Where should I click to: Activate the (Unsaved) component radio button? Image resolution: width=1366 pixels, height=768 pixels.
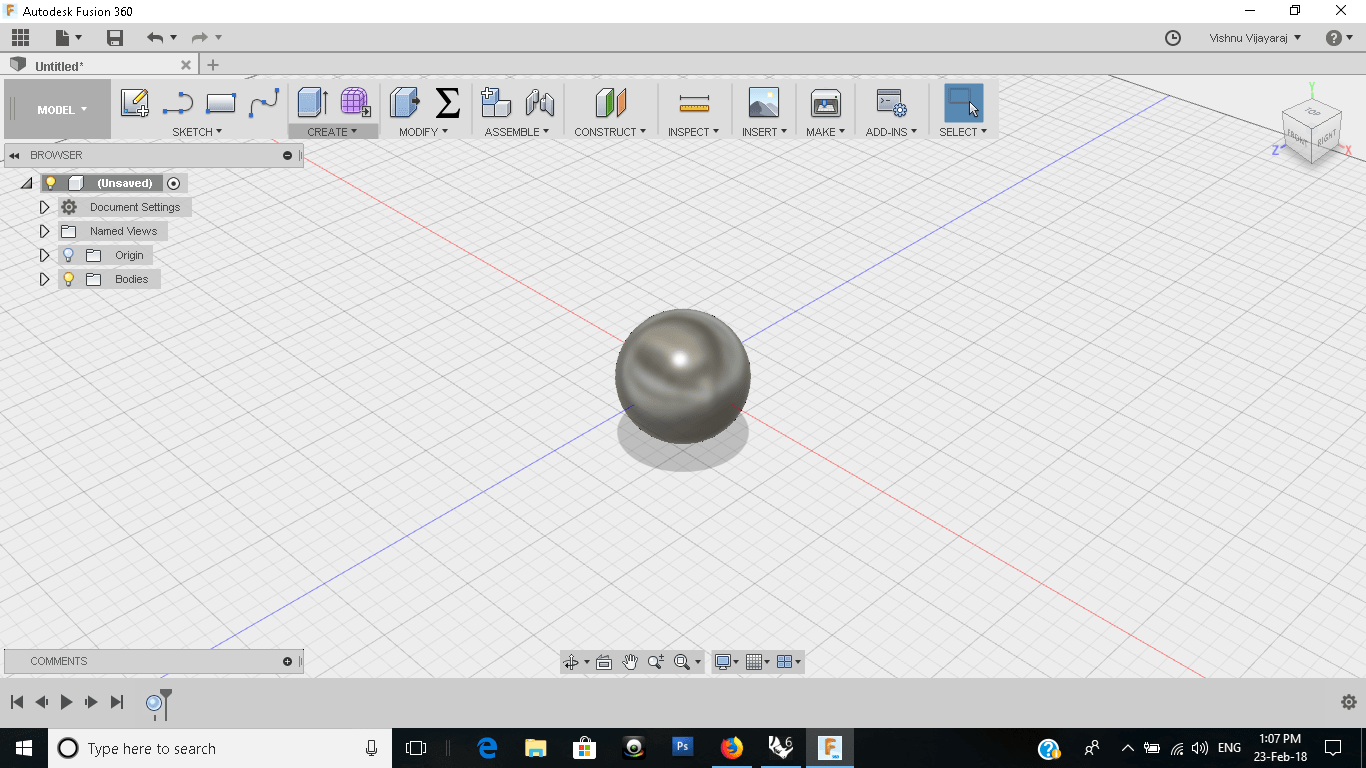(174, 184)
